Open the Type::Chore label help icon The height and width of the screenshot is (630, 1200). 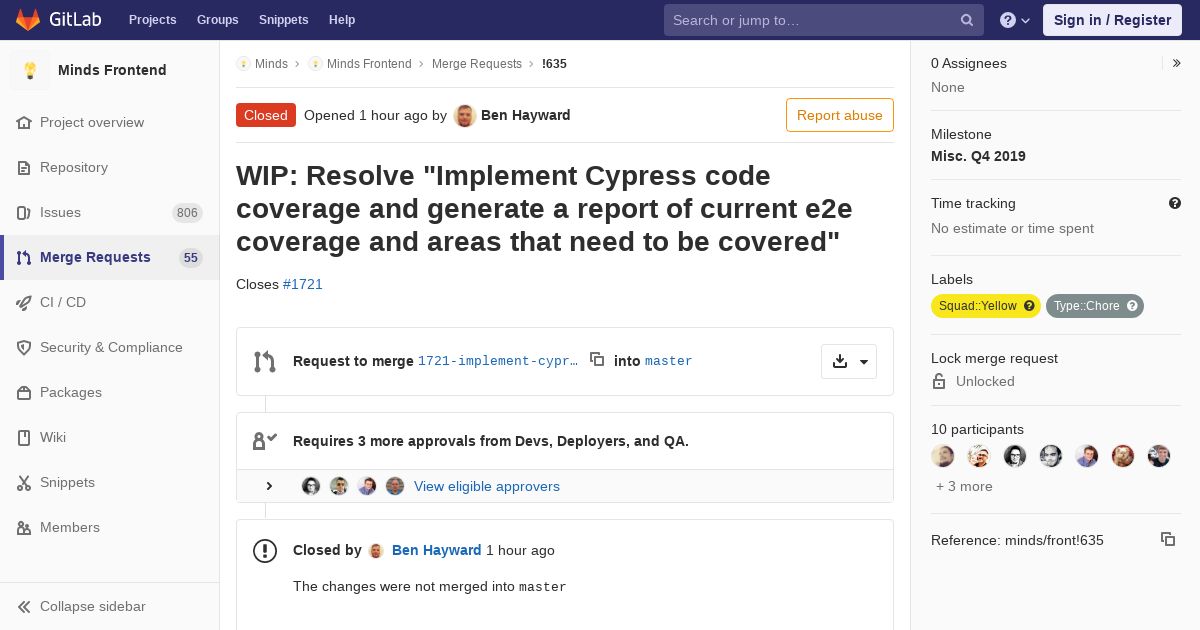(1132, 306)
